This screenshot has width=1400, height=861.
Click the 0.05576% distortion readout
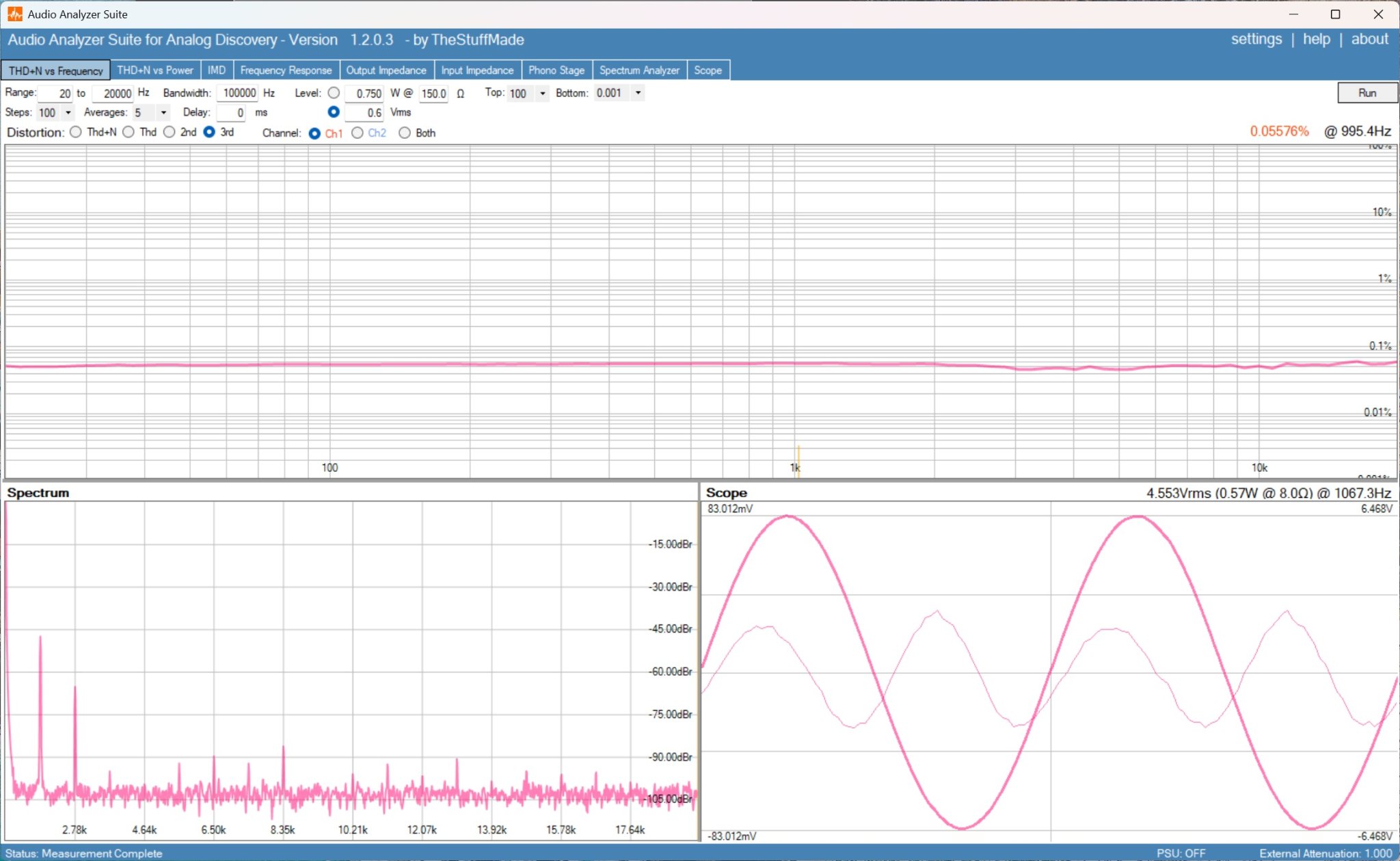[1279, 131]
